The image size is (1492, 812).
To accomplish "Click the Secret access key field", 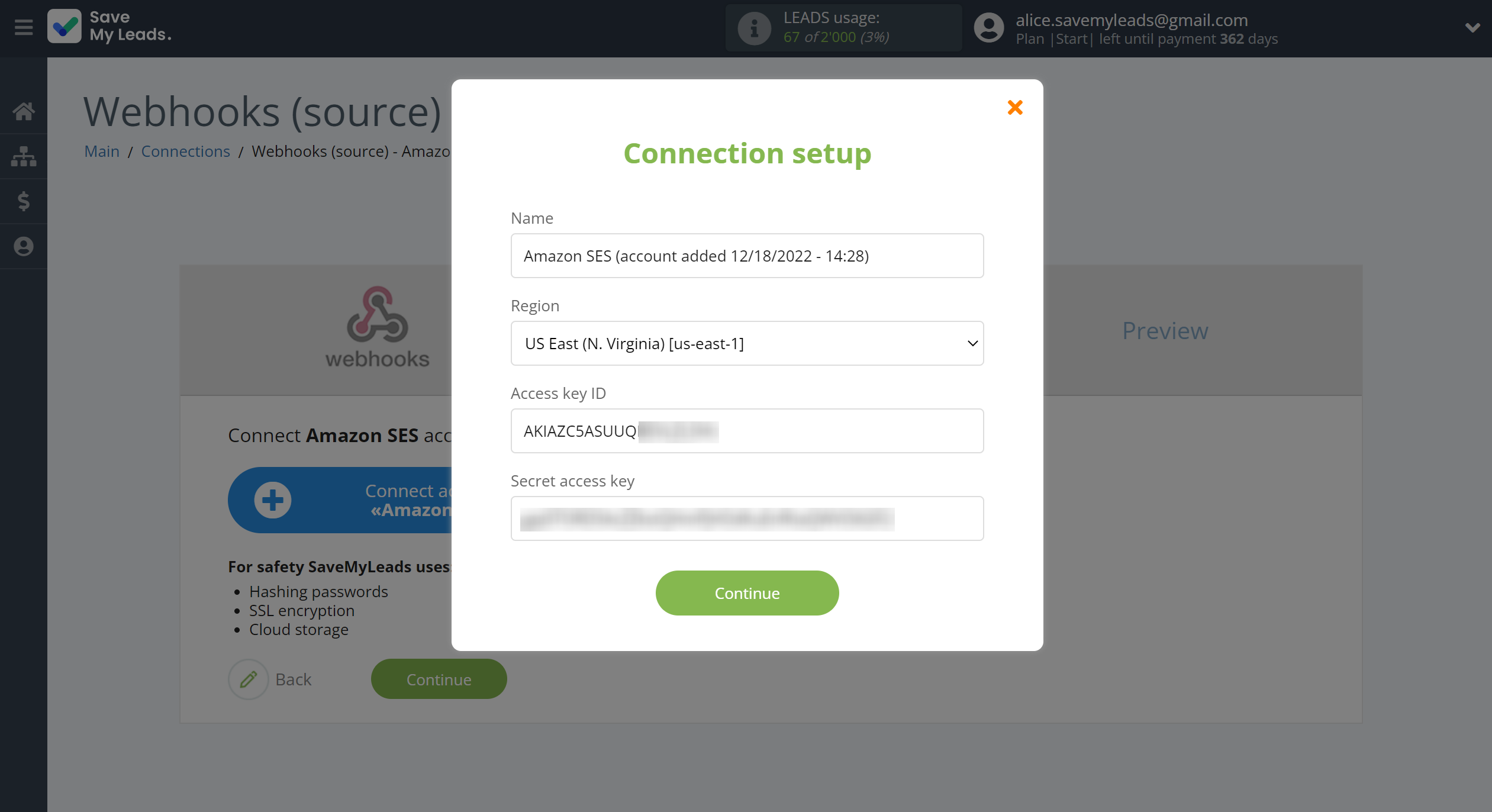I will coord(747,518).
